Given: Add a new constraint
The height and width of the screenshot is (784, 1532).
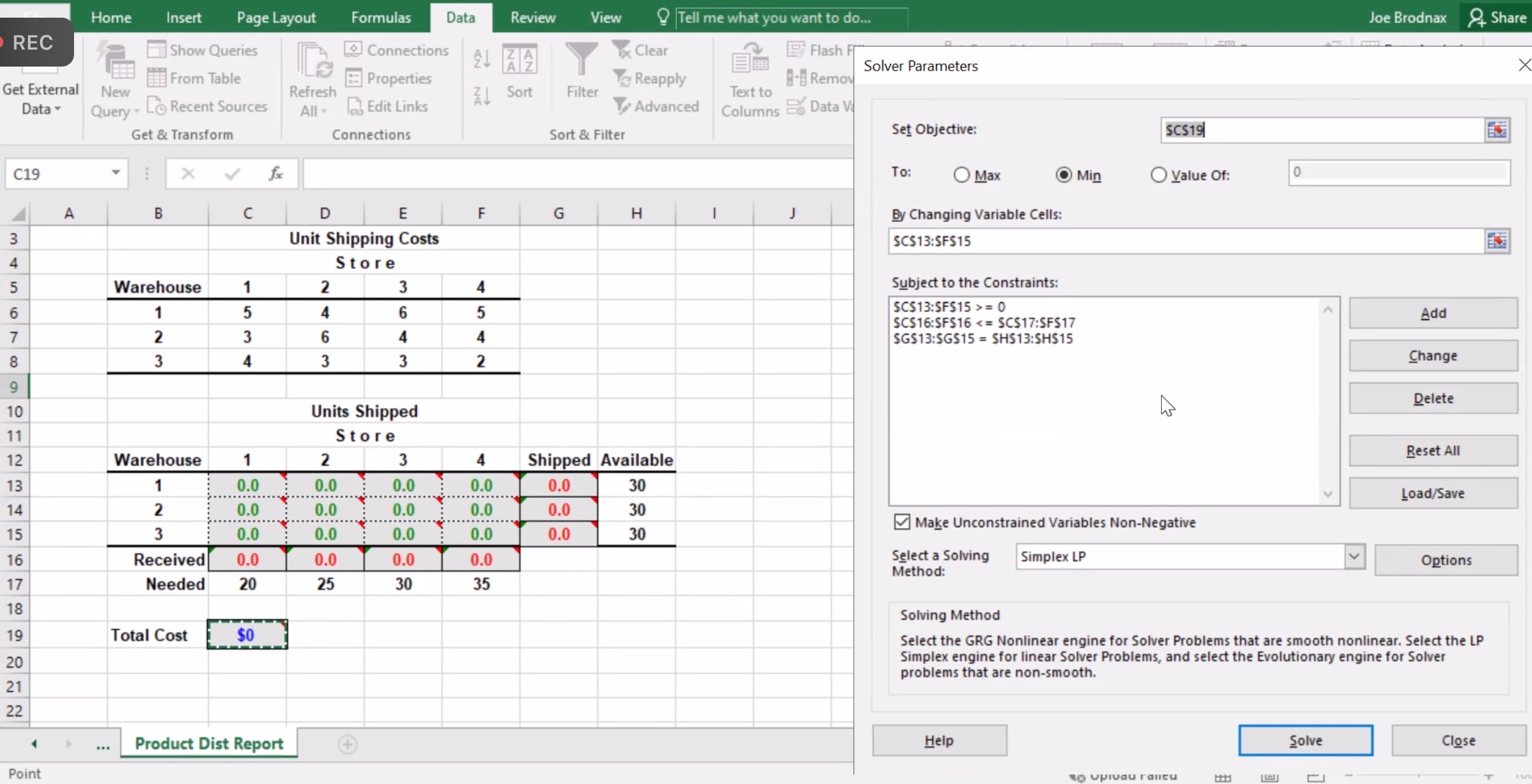Looking at the screenshot, I should (x=1432, y=313).
